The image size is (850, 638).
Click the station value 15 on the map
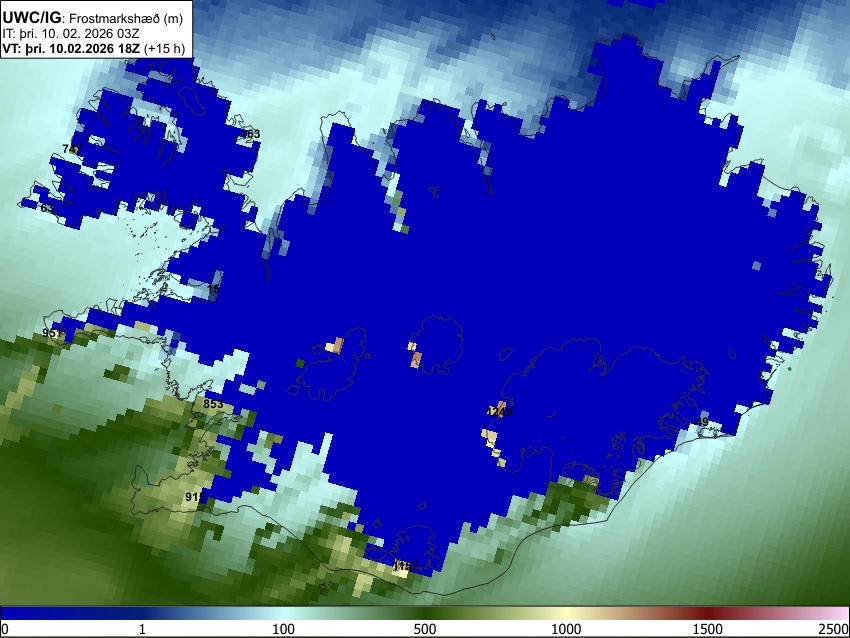click(x=214, y=289)
